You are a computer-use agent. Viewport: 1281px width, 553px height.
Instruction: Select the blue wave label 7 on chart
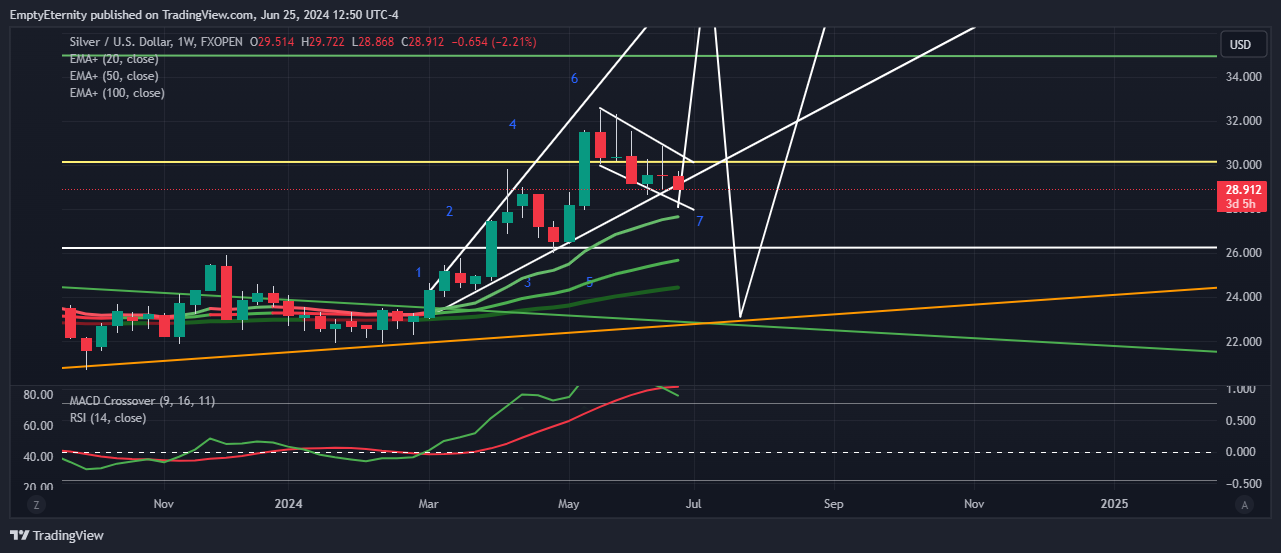tap(700, 220)
